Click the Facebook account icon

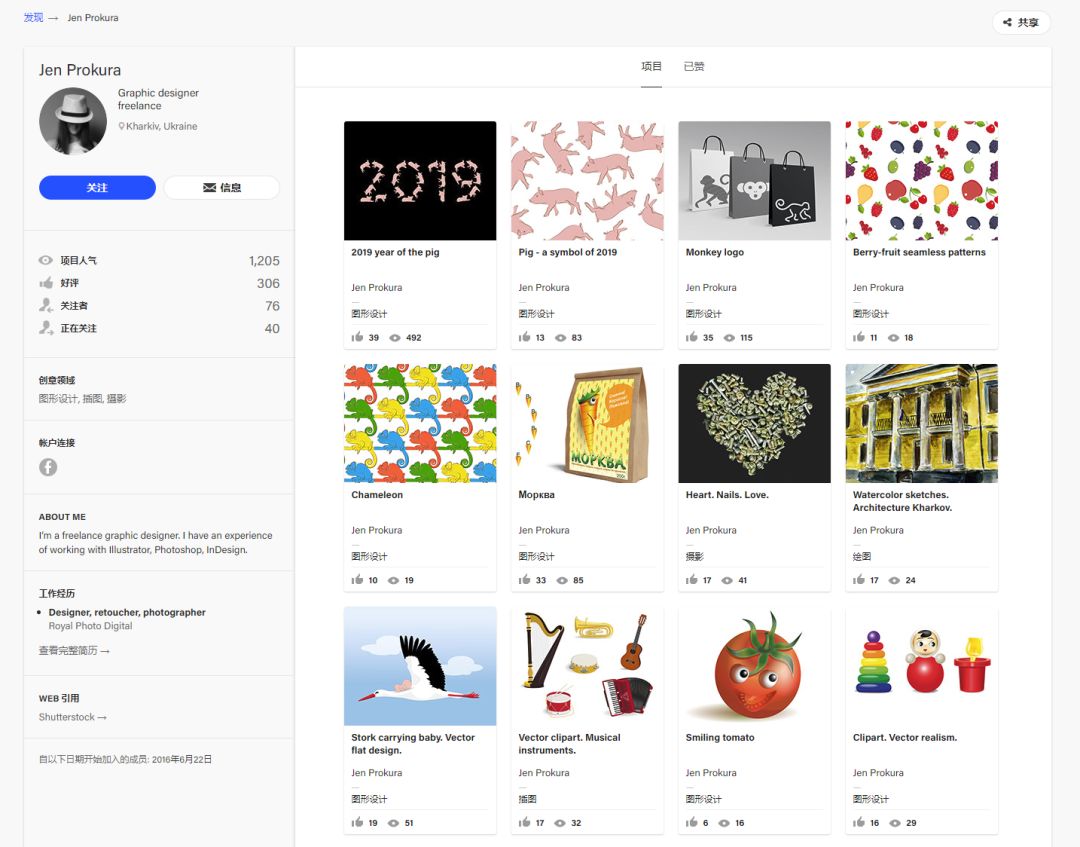pyautogui.click(x=48, y=467)
